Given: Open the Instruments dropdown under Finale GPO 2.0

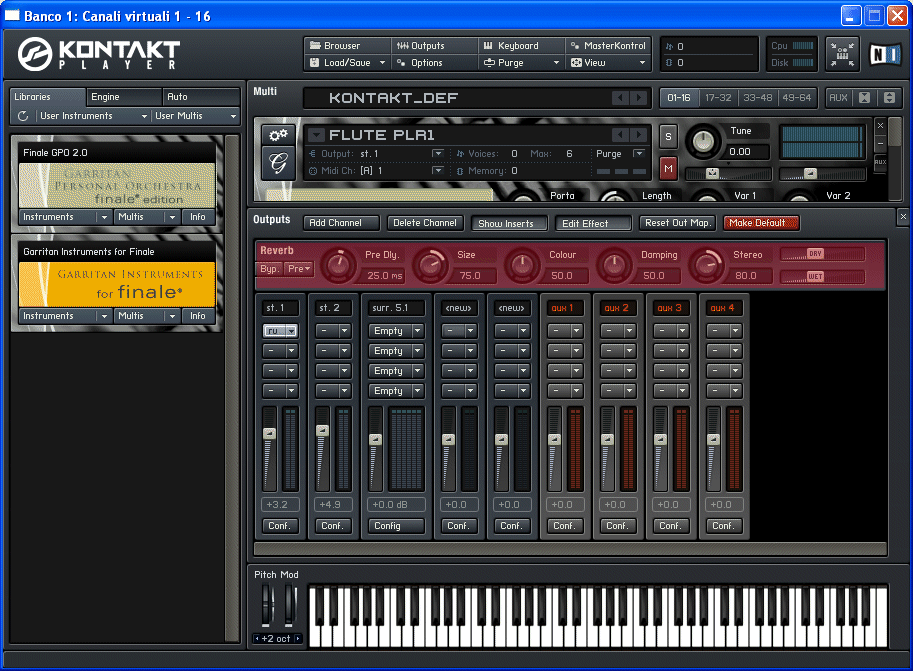Looking at the screenshot, I should pos(64,217).
